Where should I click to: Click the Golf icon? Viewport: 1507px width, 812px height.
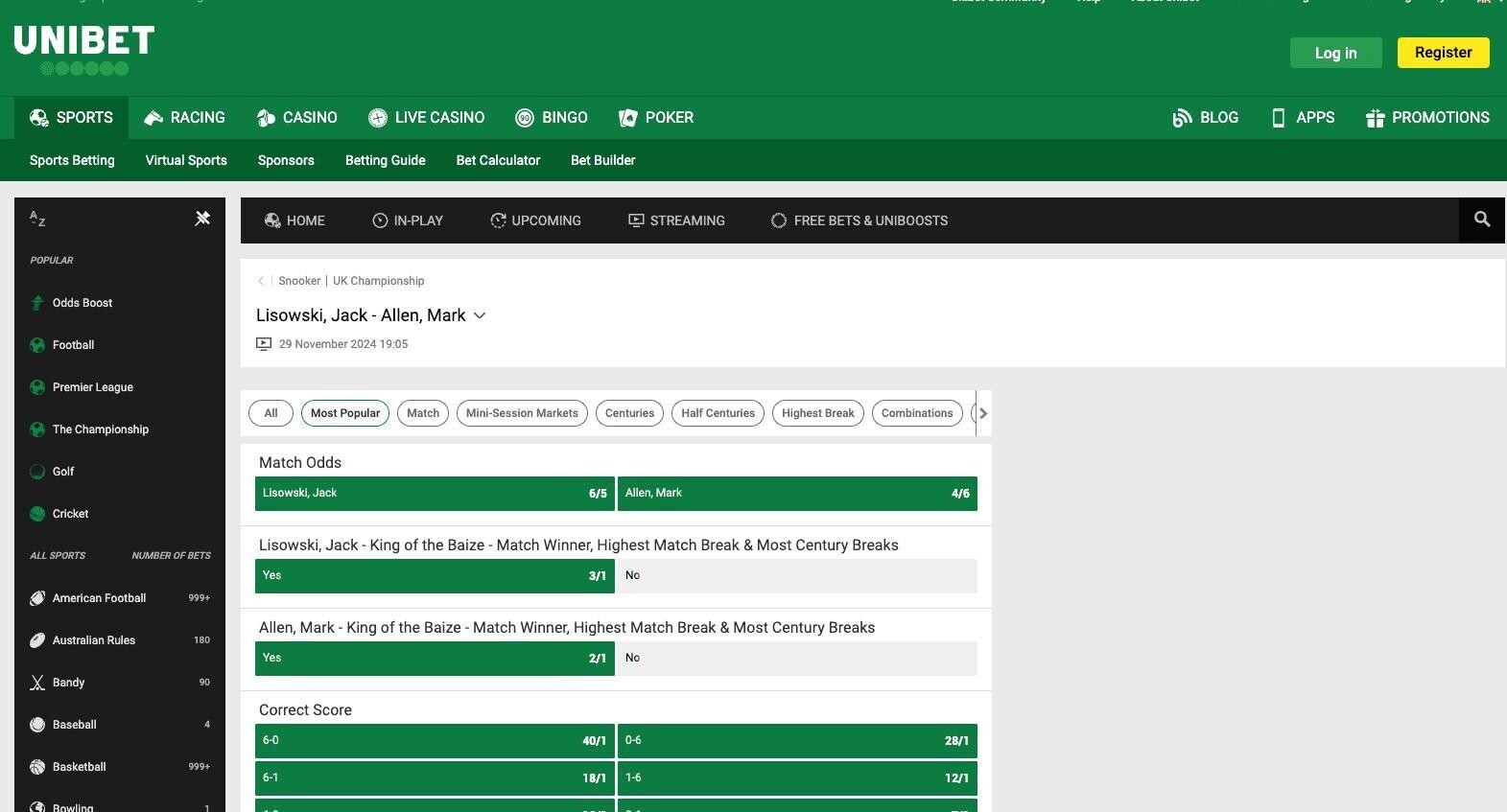click(x=37, y=472)
